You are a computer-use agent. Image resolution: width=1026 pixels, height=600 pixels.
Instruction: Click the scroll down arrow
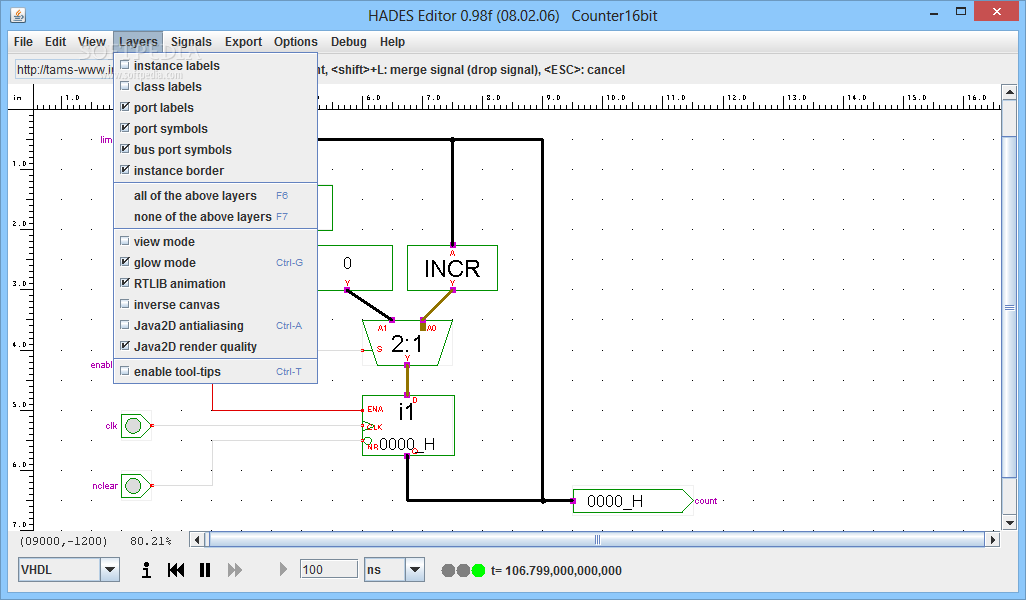1010,523
